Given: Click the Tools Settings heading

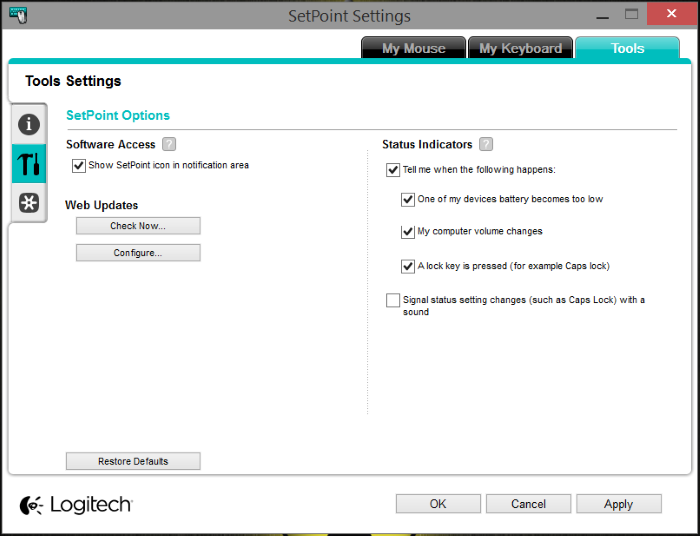Looking at the screenshot, I should [x=73, y=81].
